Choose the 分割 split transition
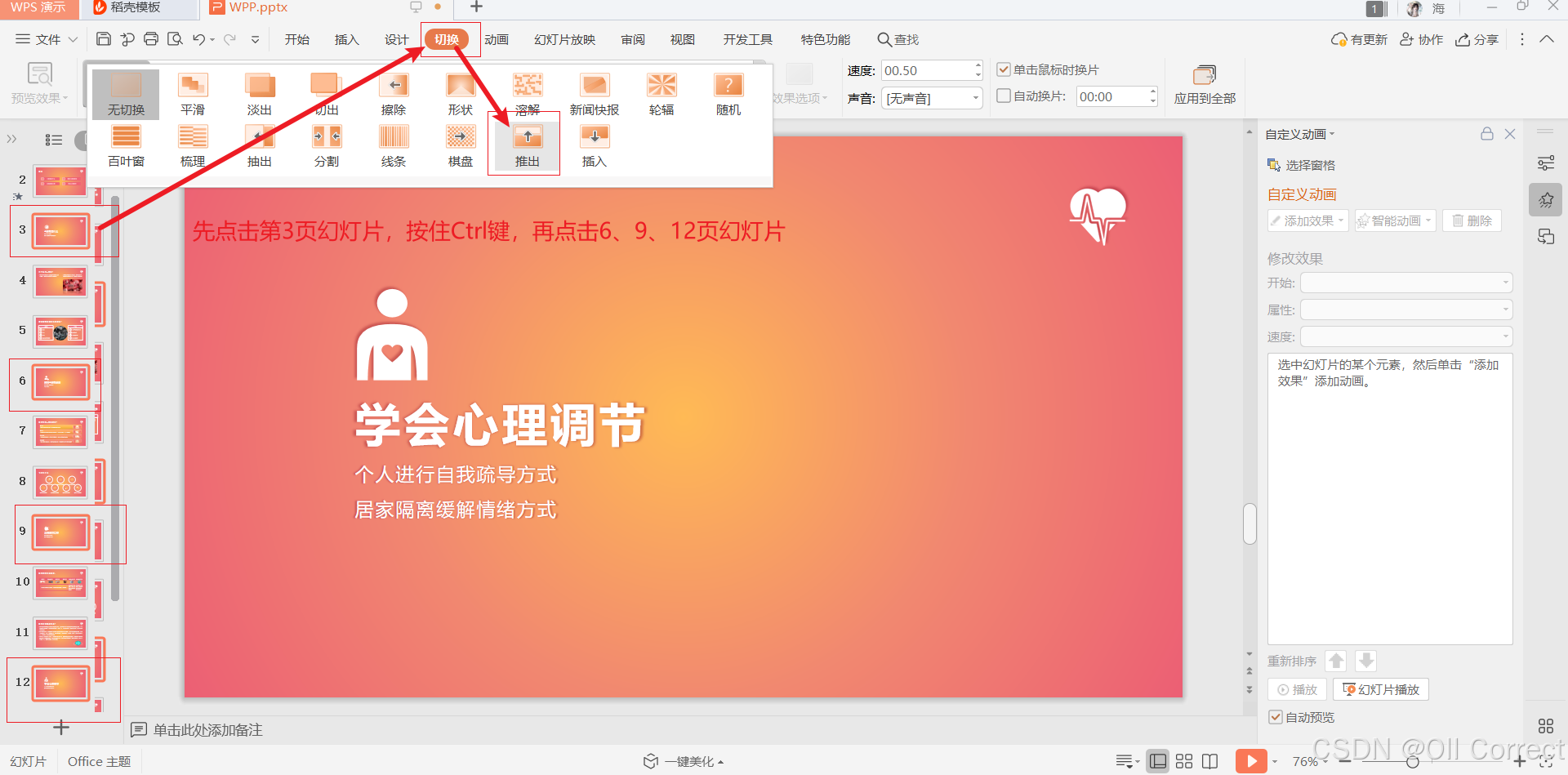Screen dimensions: 1568x775 click(327, 146)
